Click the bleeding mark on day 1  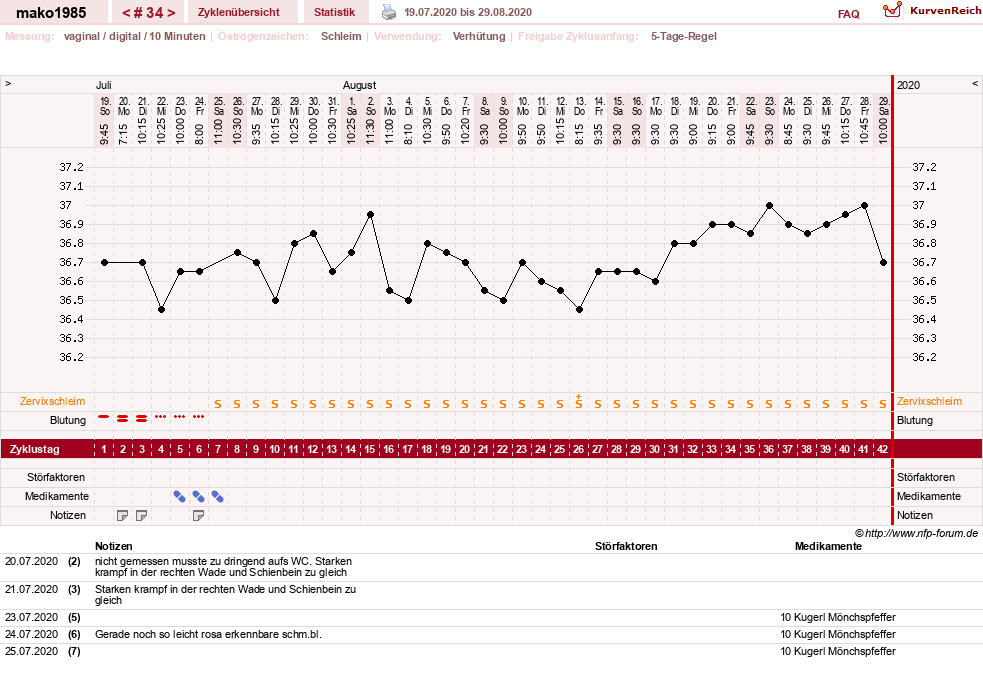[x=104, y=416]
